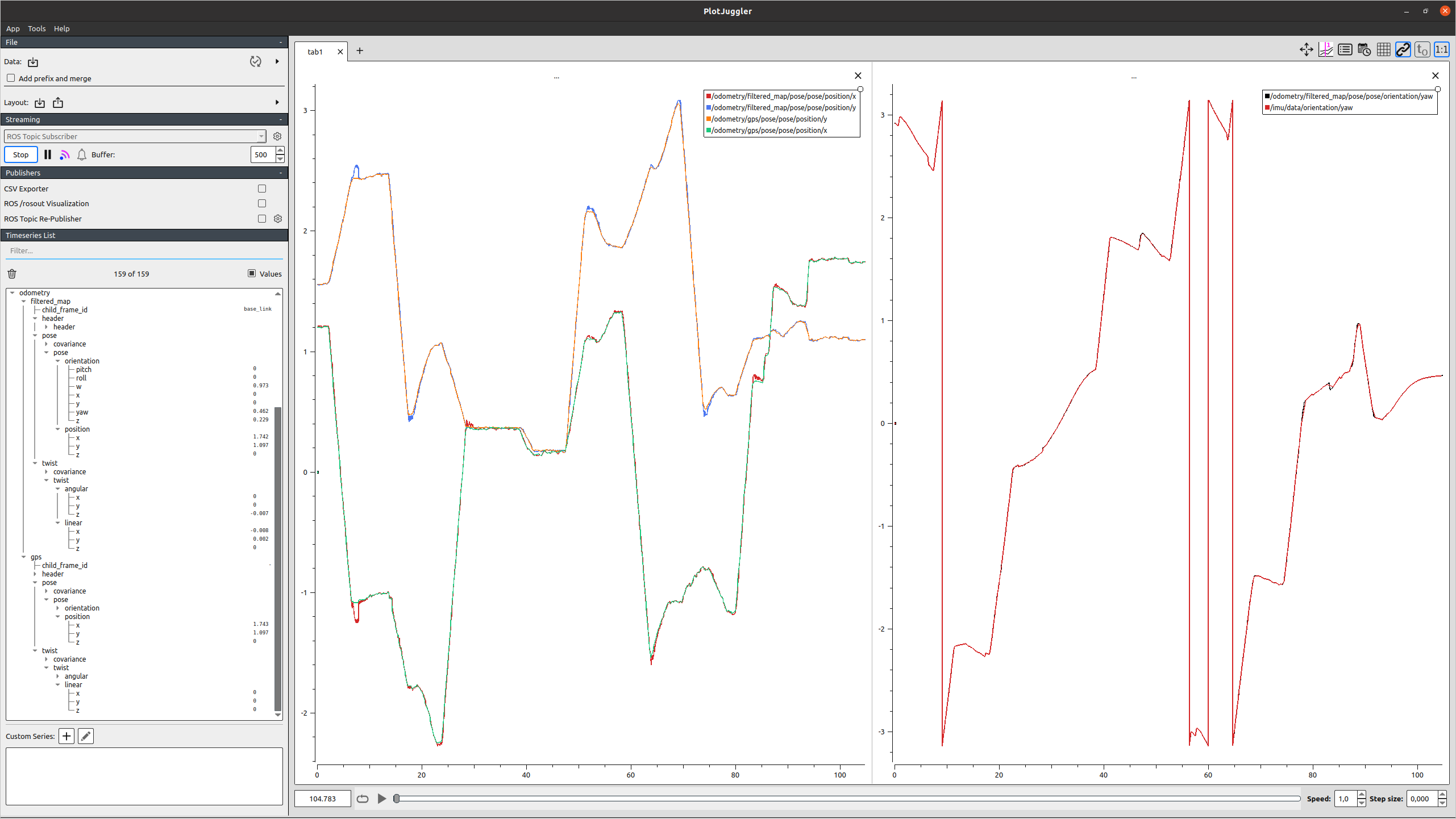Click the sync/refresh data icon
Image resolution: width=1456 pixels, height=819 pixels.
click(x=256, y=62)
